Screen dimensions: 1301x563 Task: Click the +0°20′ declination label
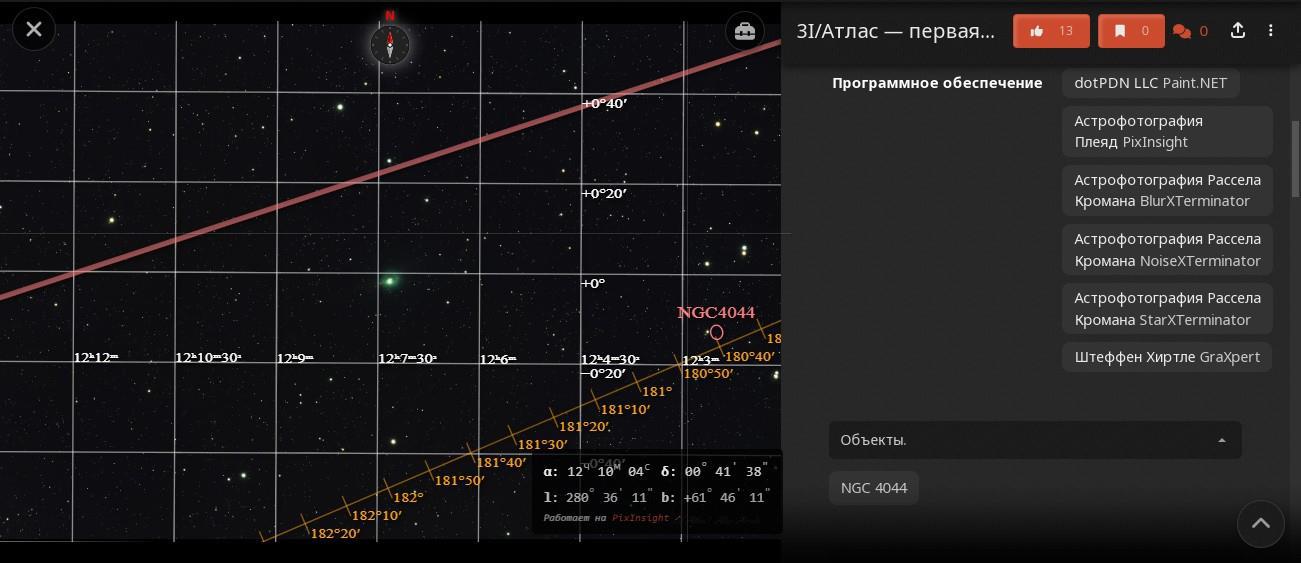[x=605, y=193]
